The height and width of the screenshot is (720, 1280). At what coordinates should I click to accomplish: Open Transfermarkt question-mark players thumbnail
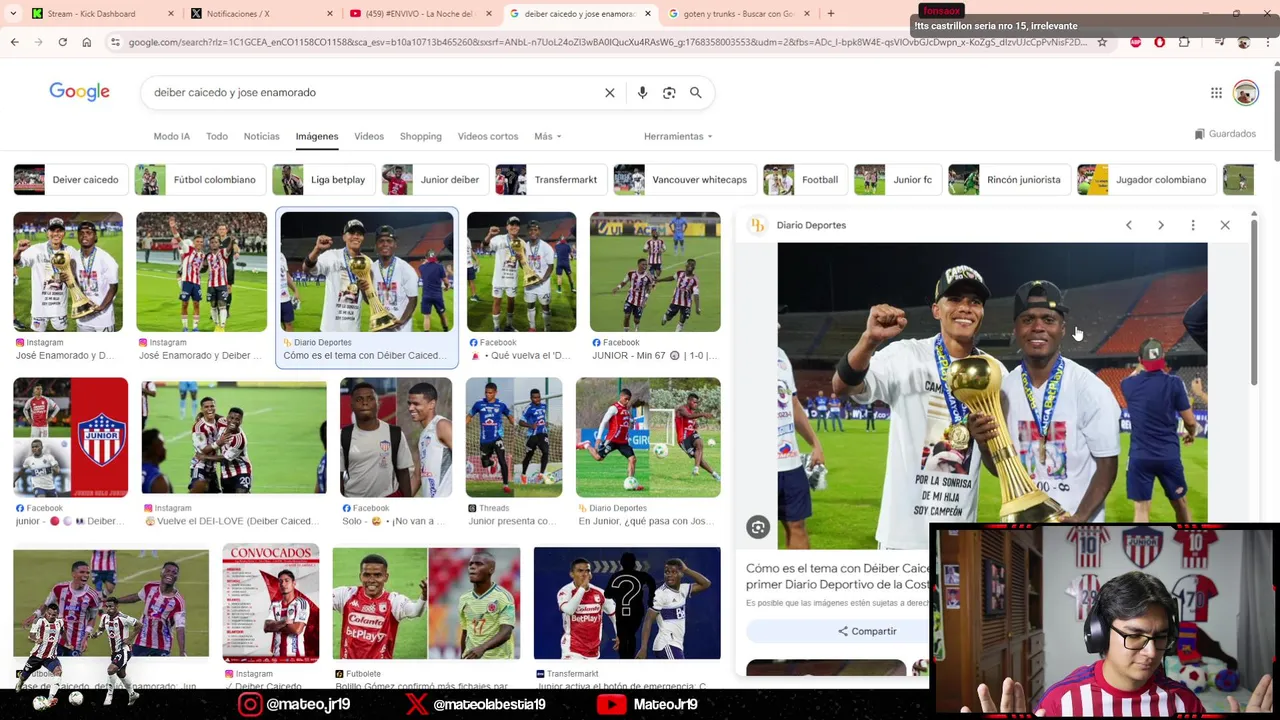point(627,603)
